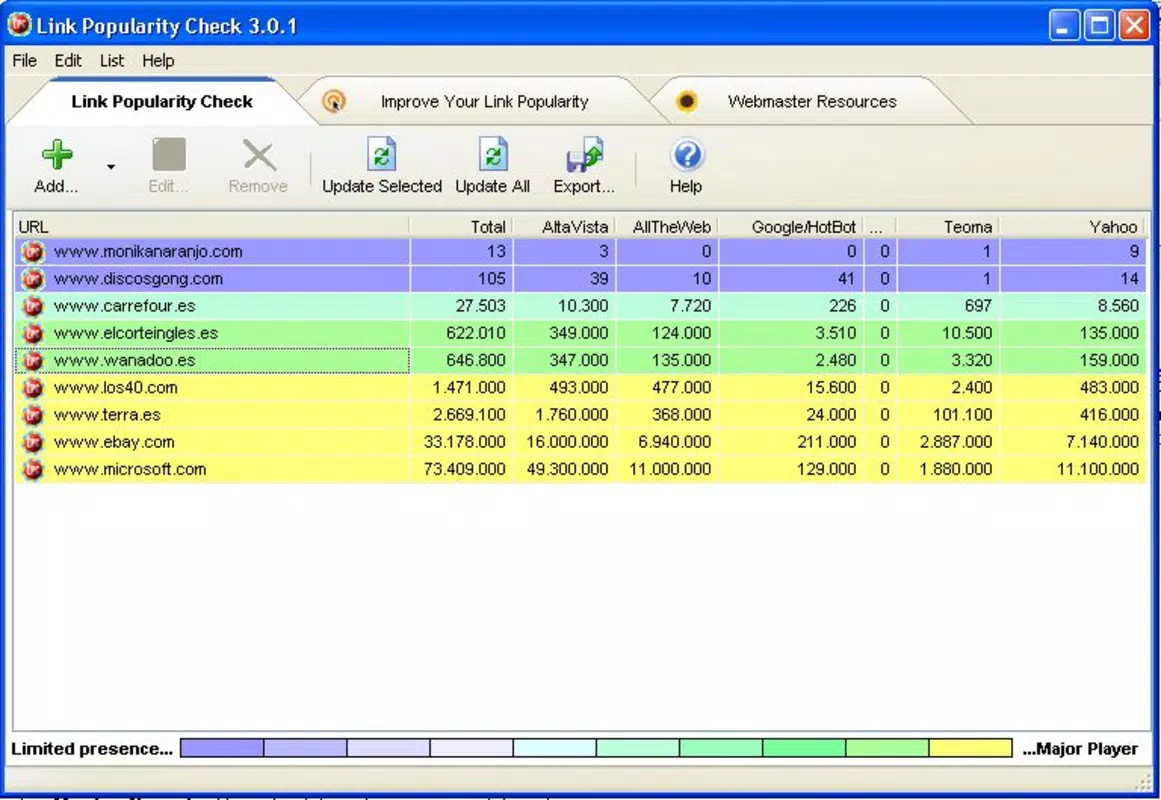Select the www.discosgong.com URL text
Screen dimensions: 1161x800
[138, 279]
